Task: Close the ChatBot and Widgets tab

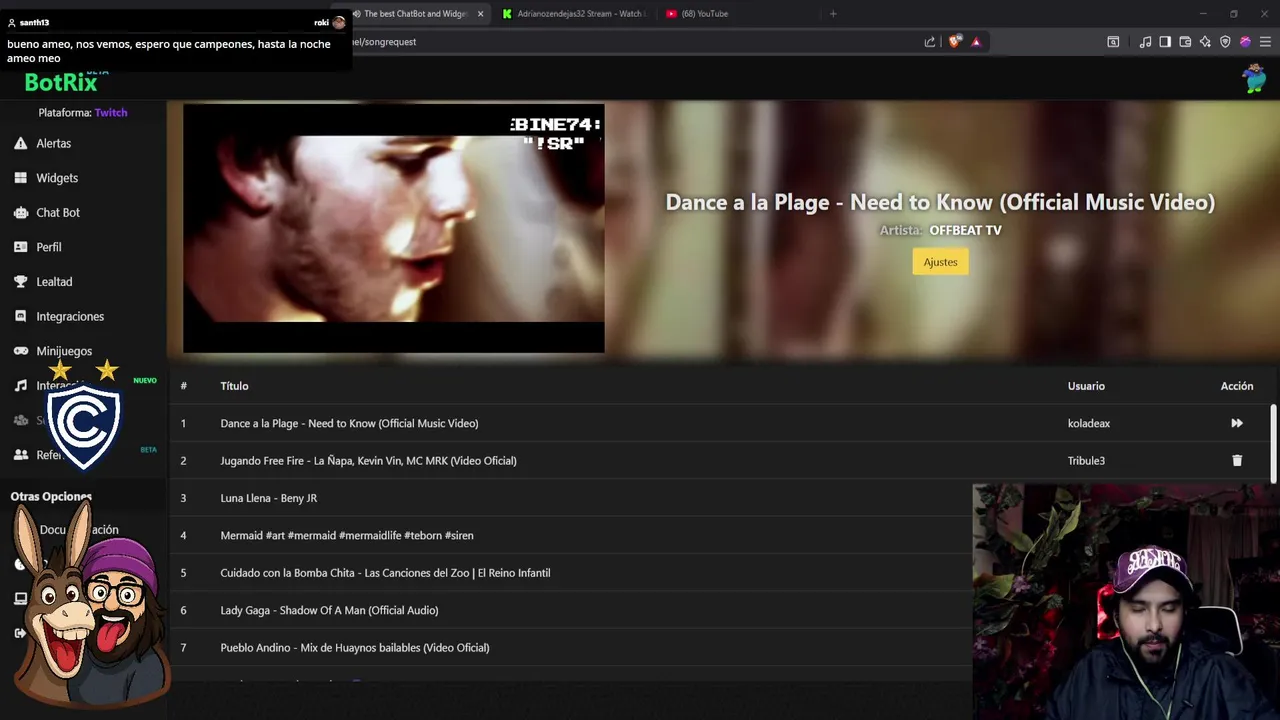Action: 481,14
